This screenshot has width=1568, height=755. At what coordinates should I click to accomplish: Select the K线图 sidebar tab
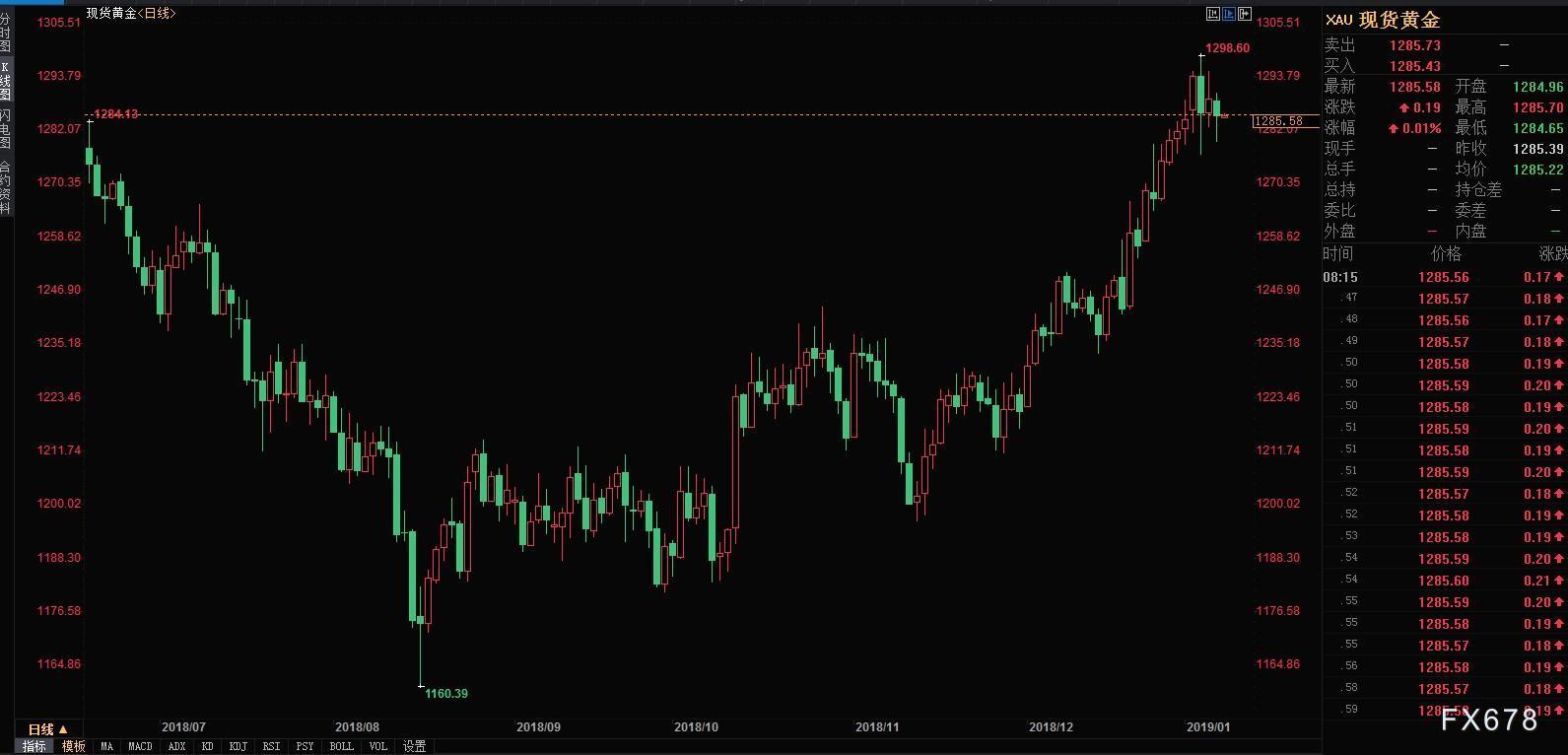(x=6, y=82)
